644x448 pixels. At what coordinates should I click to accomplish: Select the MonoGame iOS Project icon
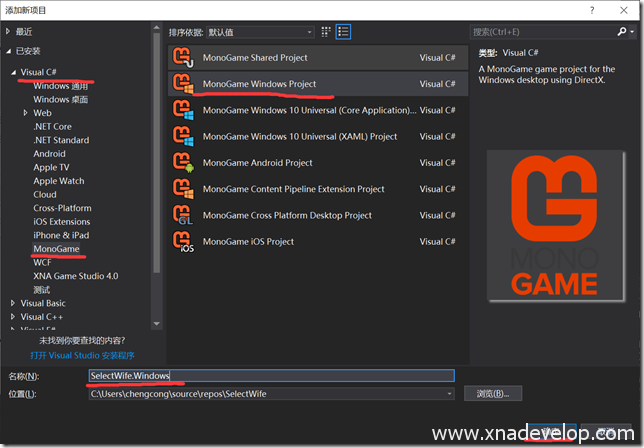(183, 241)
